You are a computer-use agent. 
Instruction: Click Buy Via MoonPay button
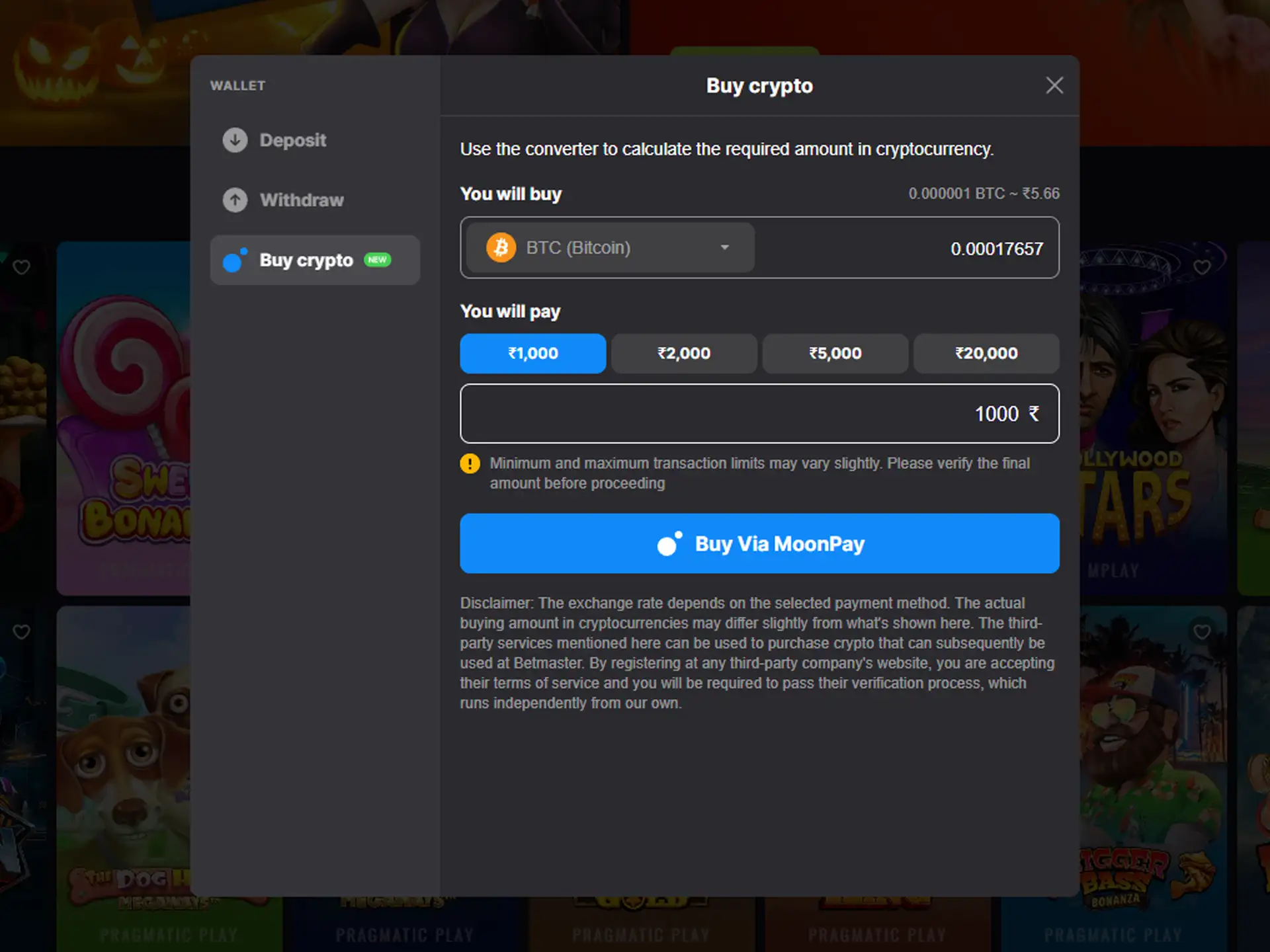pyautogui.click(x=759, y=544)
